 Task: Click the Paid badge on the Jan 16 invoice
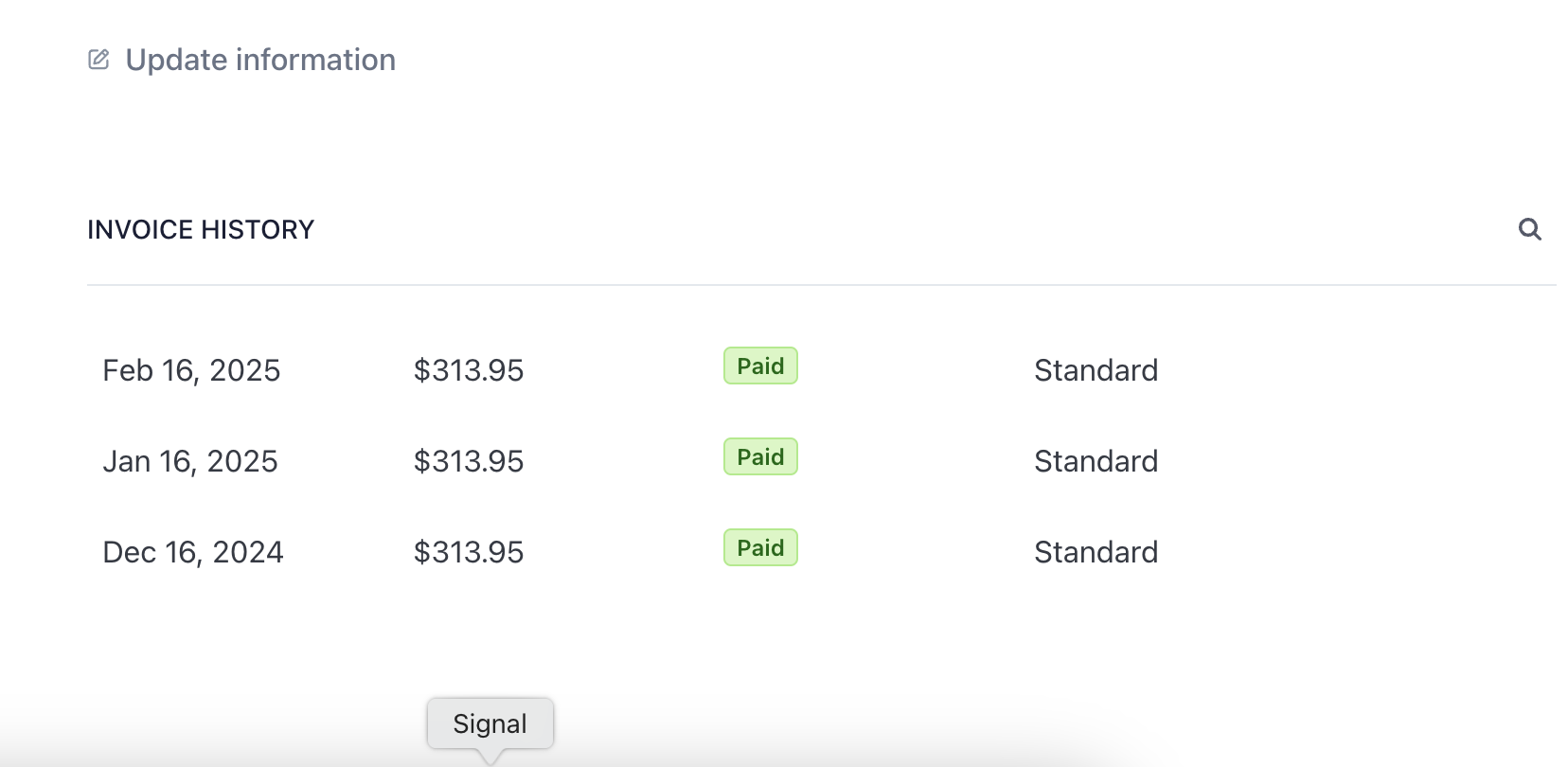760,457
